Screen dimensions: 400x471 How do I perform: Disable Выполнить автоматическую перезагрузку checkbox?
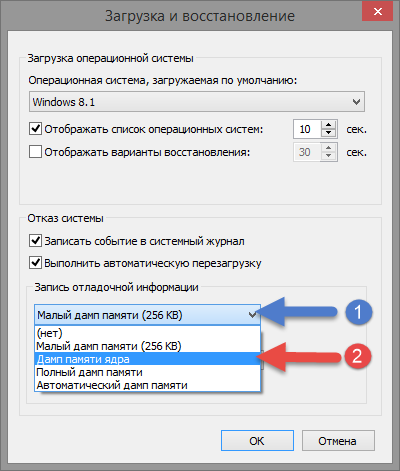35,263
